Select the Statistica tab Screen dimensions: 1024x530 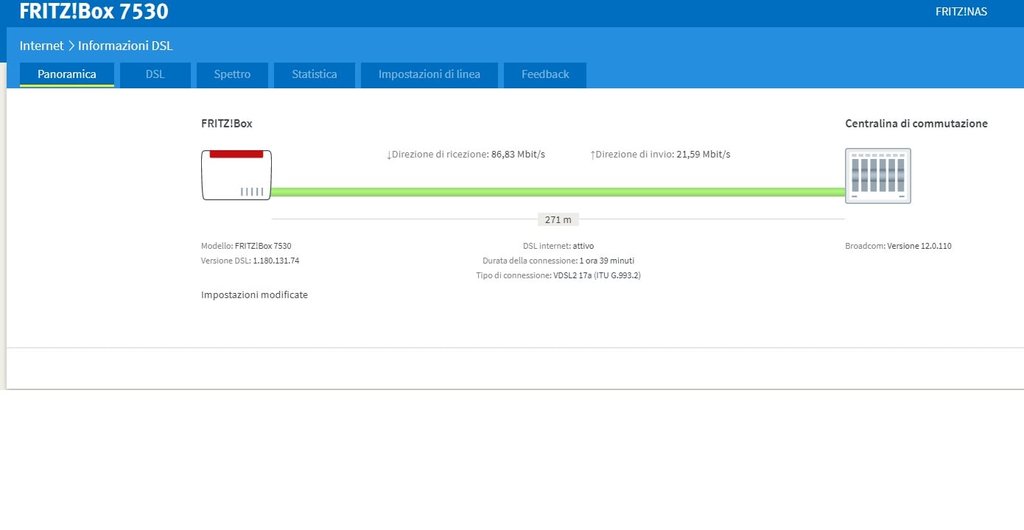(x=314, y=74)
